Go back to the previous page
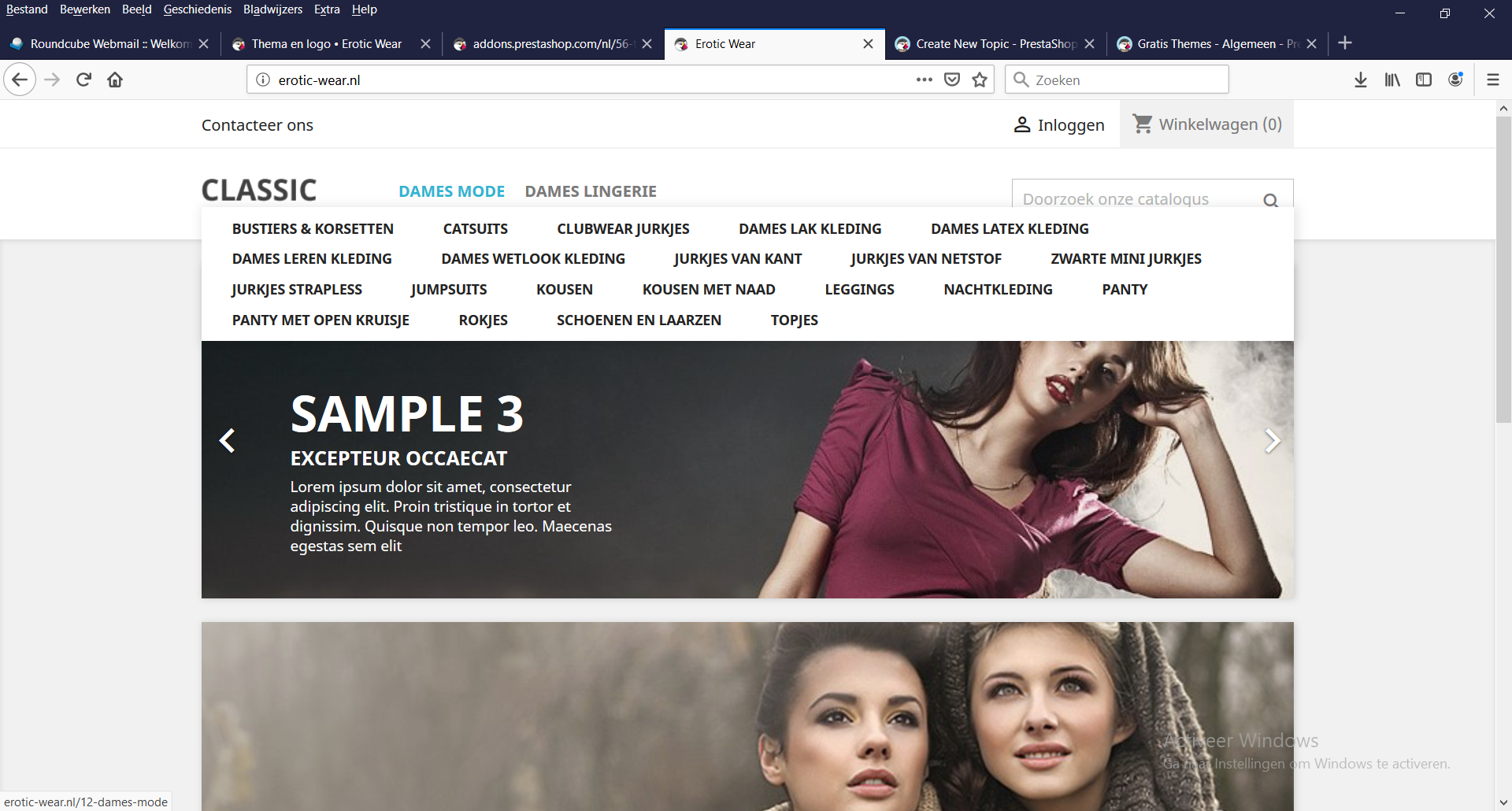Screen dimensions: 1512x811 click(20, 80)
